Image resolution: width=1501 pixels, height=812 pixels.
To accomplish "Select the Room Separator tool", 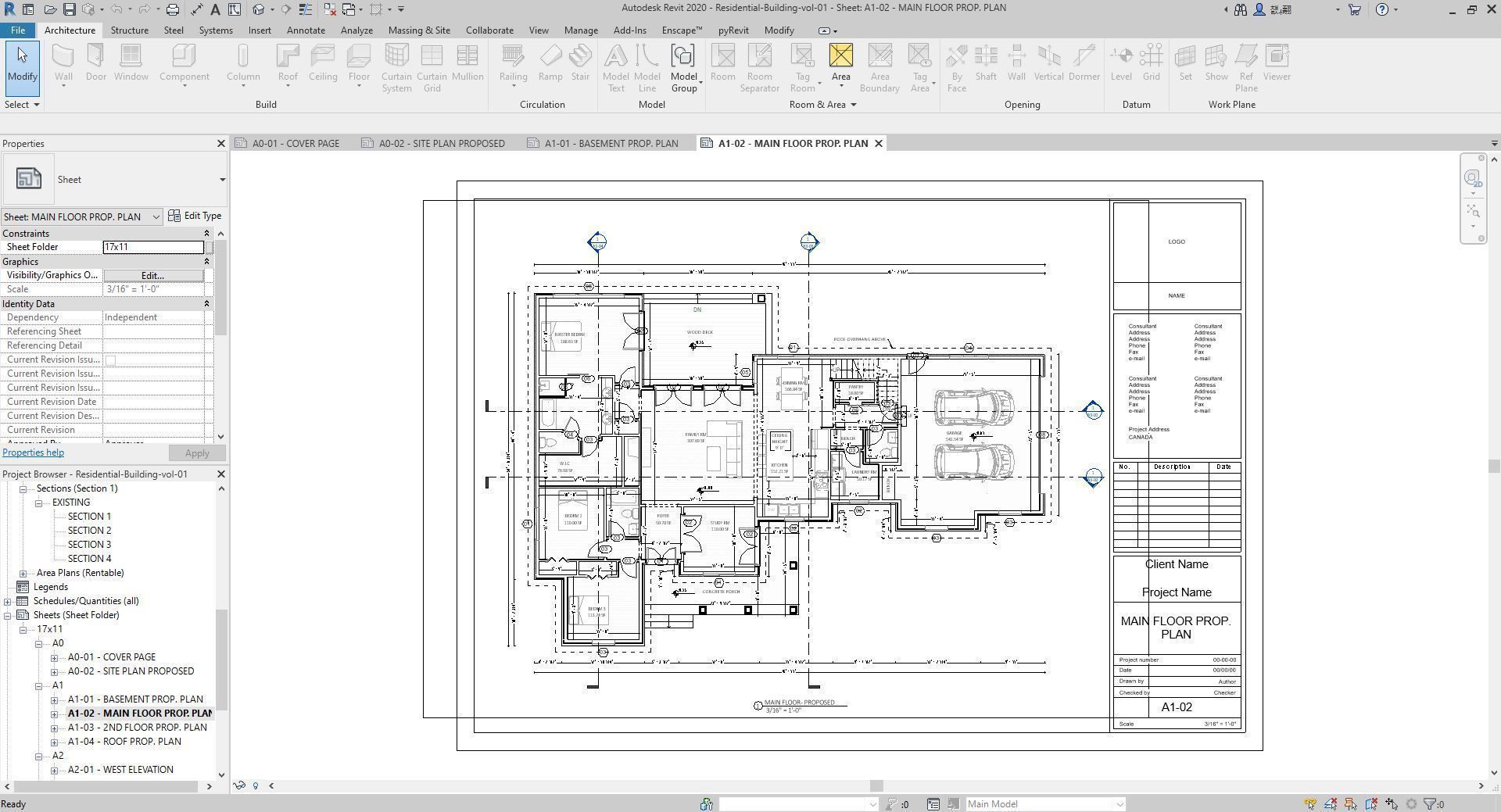I will point(760,69).
